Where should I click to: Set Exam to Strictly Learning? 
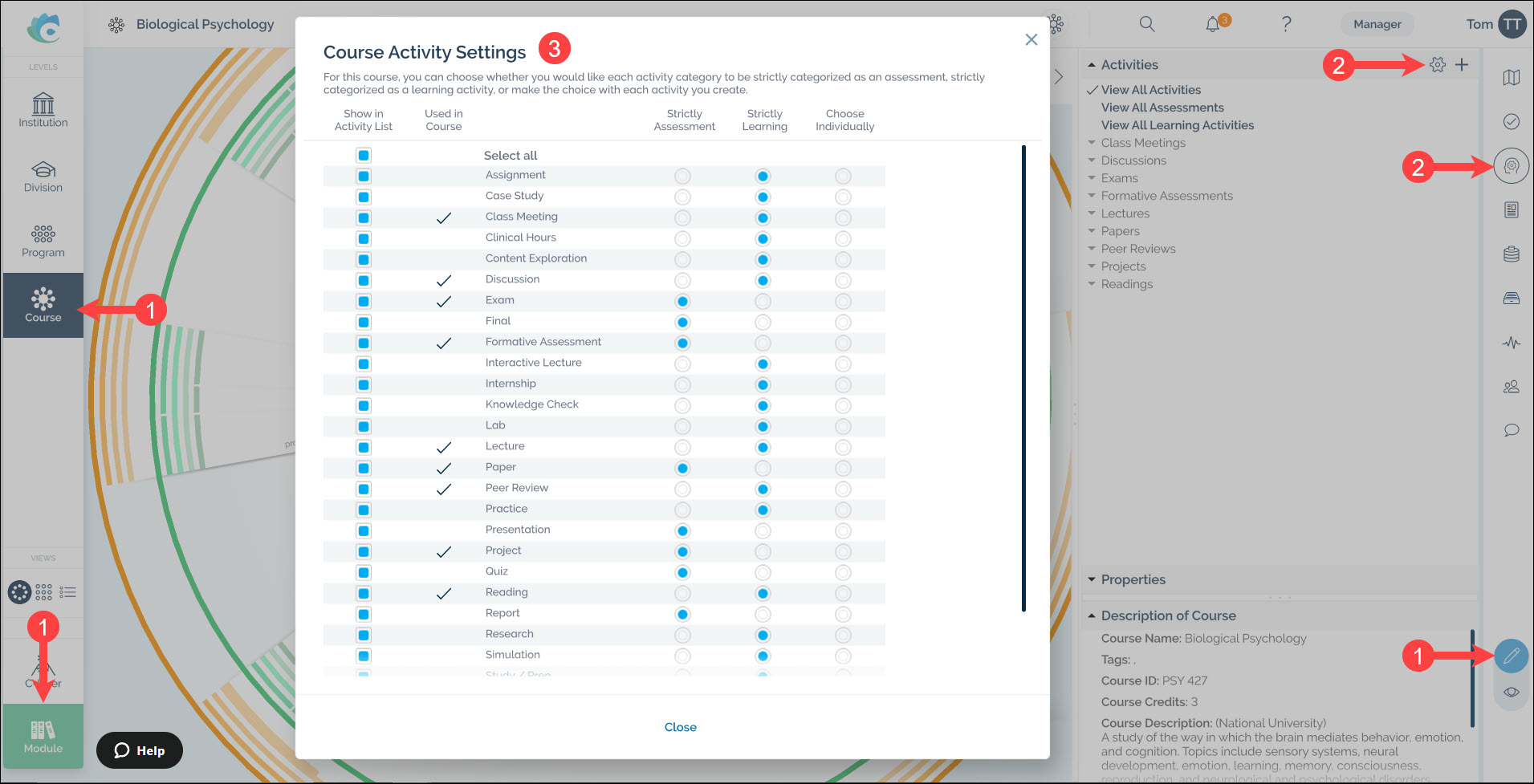[x=763, y=301]
